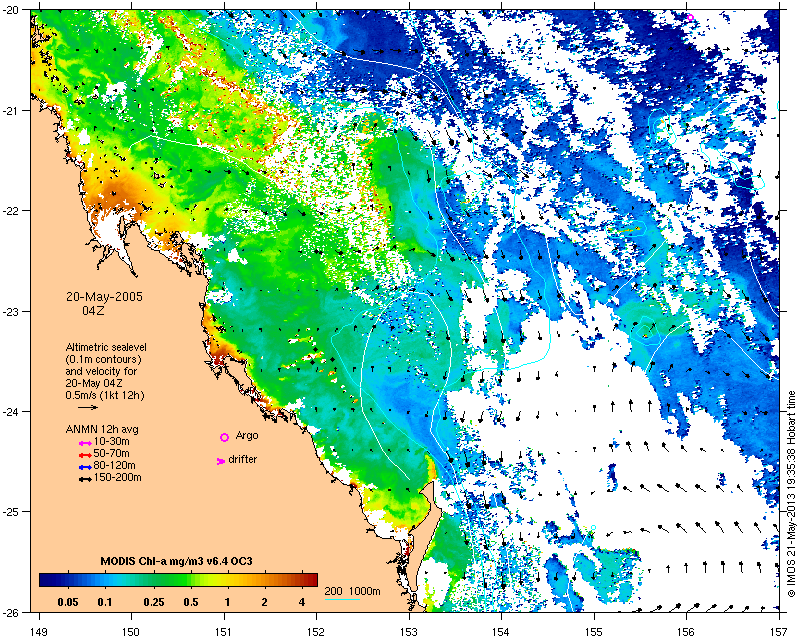Click the black 150-200m arrow symbol
The height and width of the screenshot is (640, 800).
pyautogui.click(x=85, y=479)
